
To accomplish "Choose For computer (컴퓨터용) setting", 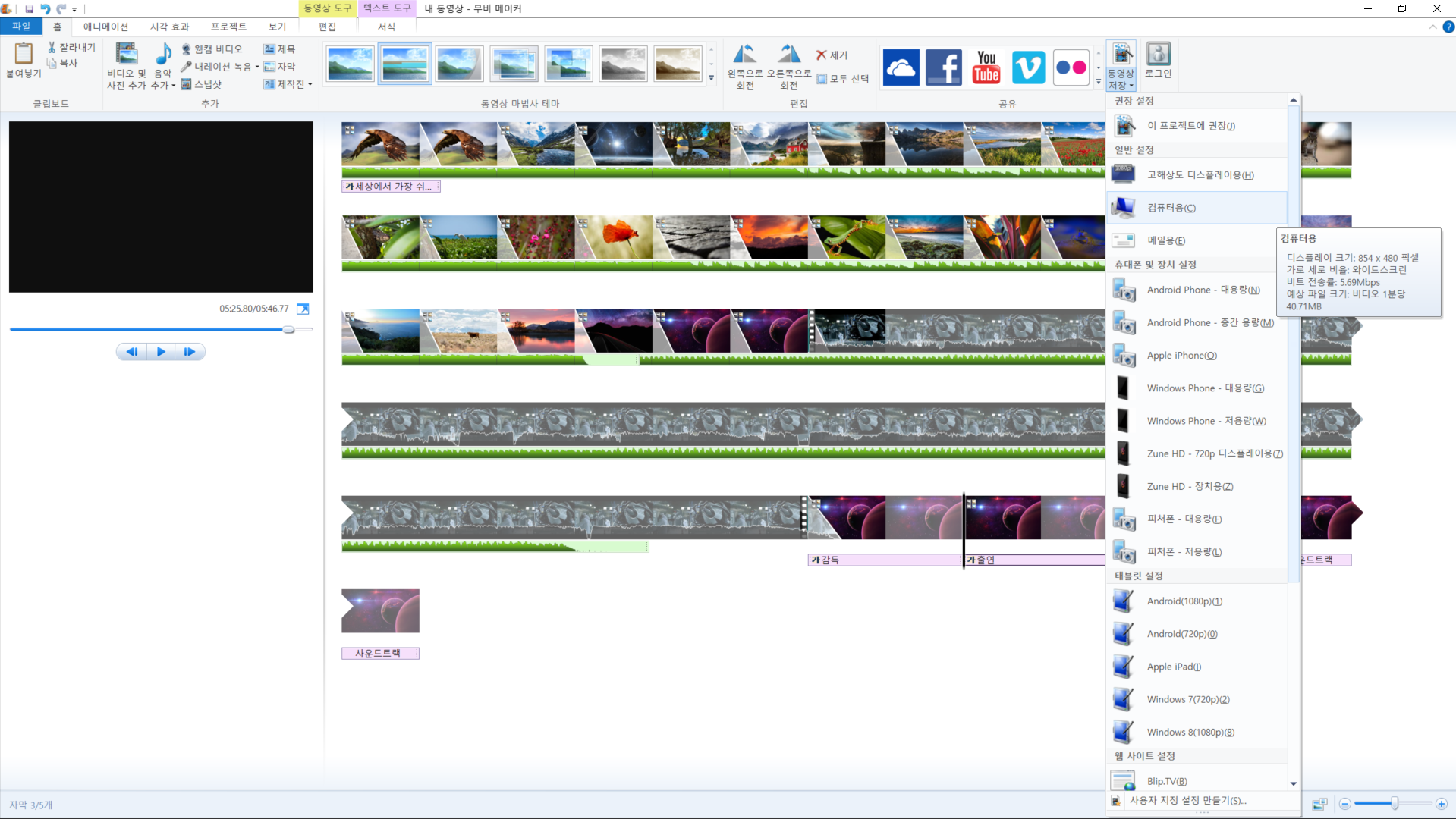I will click(1197, 208).
